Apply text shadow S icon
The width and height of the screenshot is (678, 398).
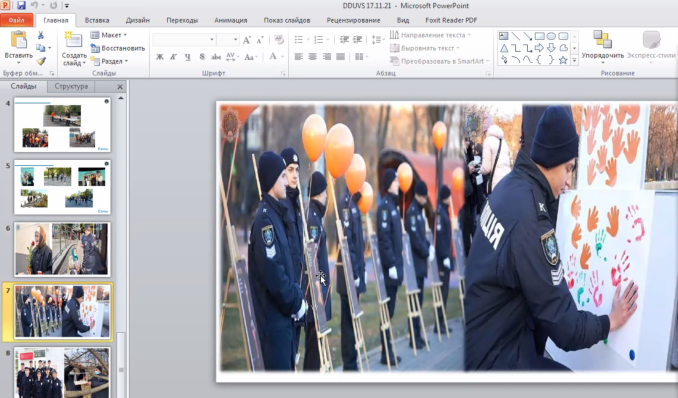(x=202, y=57)
